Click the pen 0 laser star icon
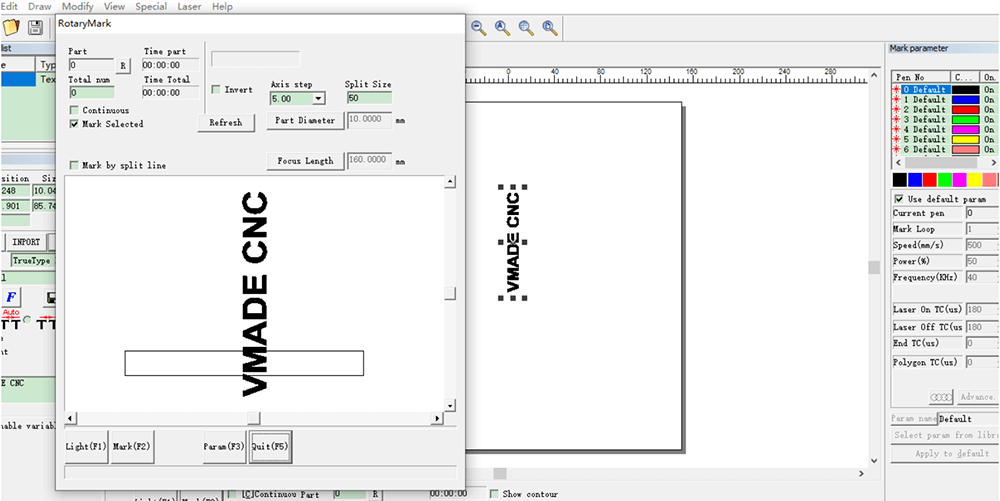 click(x=896, y=90)
